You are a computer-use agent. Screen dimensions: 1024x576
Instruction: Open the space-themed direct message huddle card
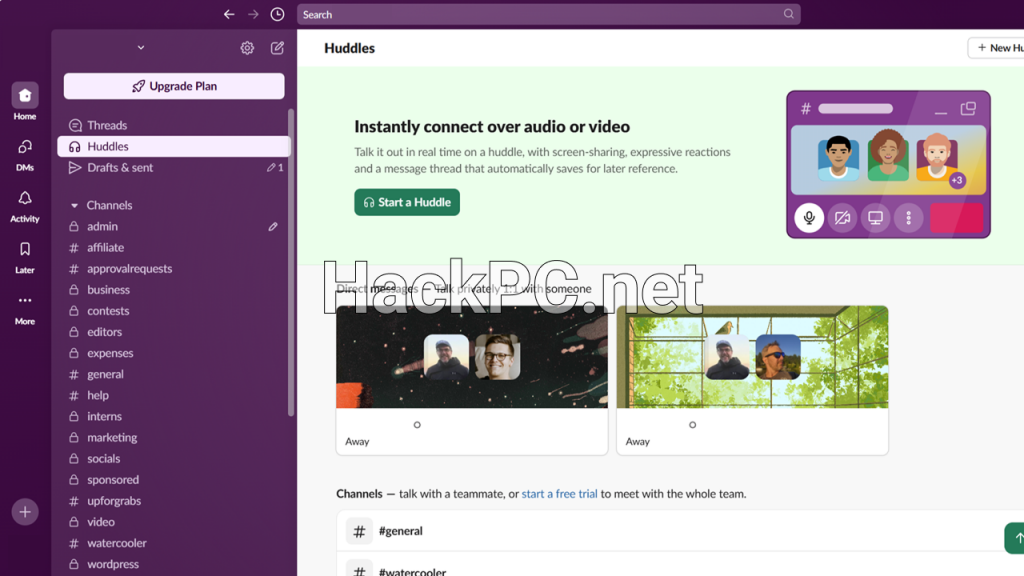472,380
